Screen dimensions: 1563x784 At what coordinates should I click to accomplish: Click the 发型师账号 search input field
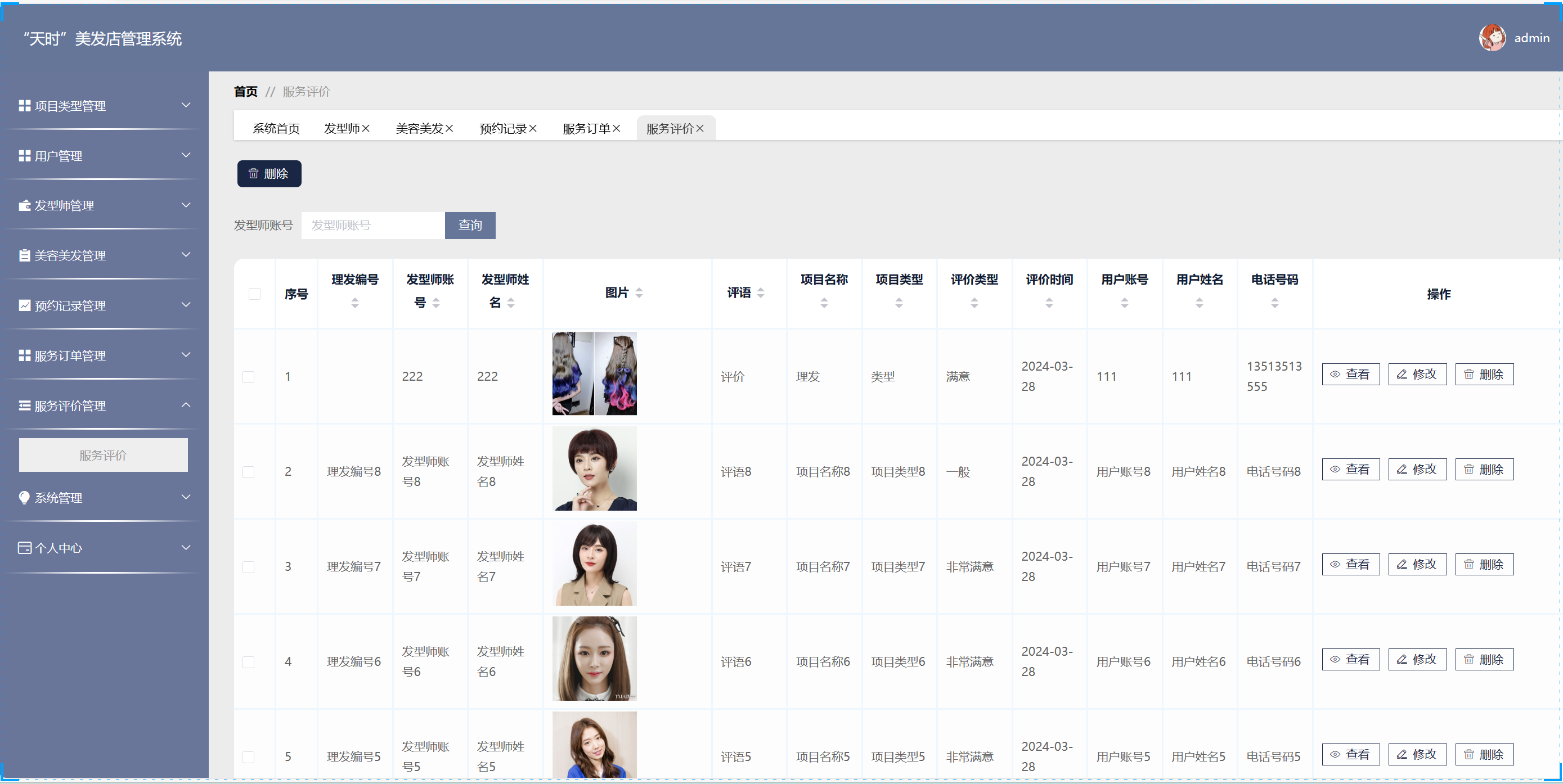pyautogui.click(x=372, y=226)
